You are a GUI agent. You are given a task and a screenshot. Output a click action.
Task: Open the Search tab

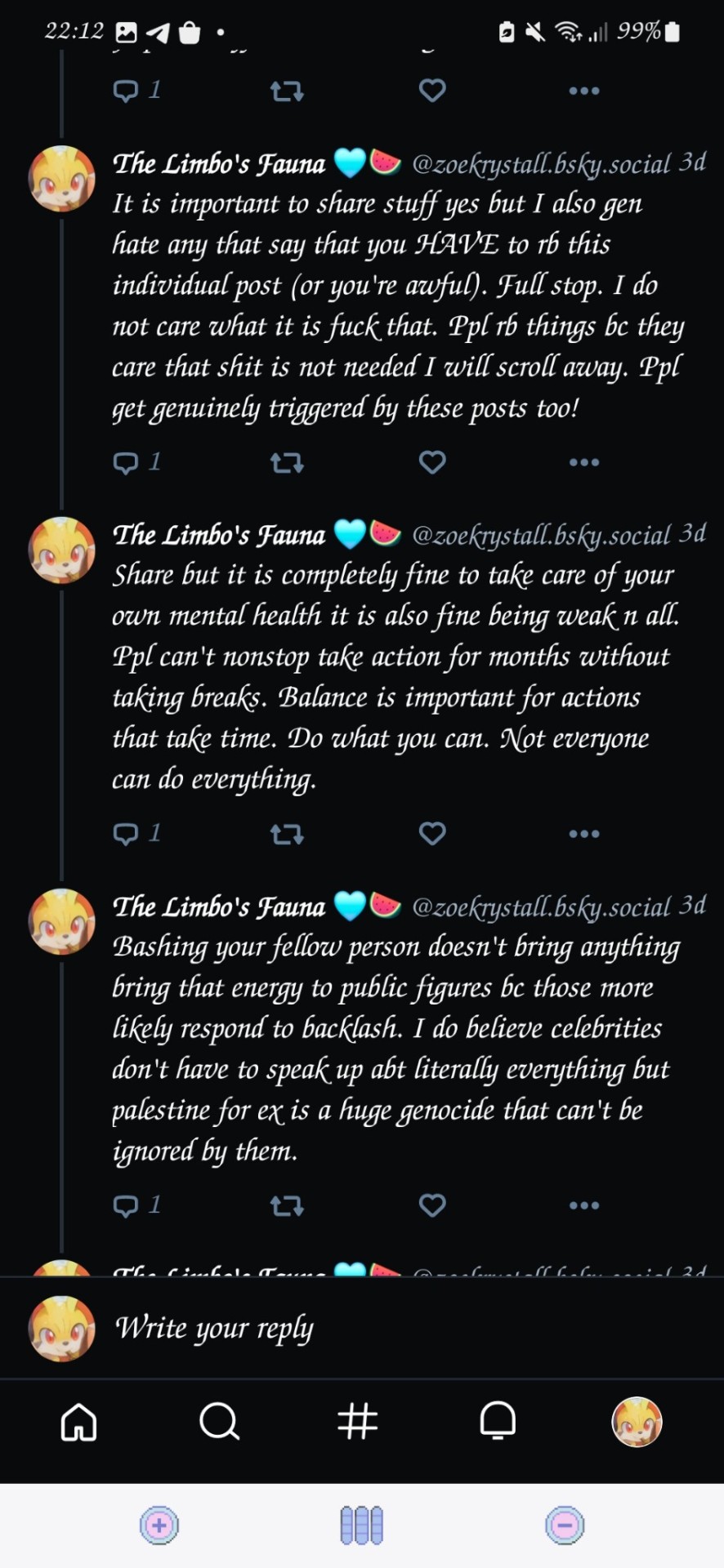point(219,1422)
